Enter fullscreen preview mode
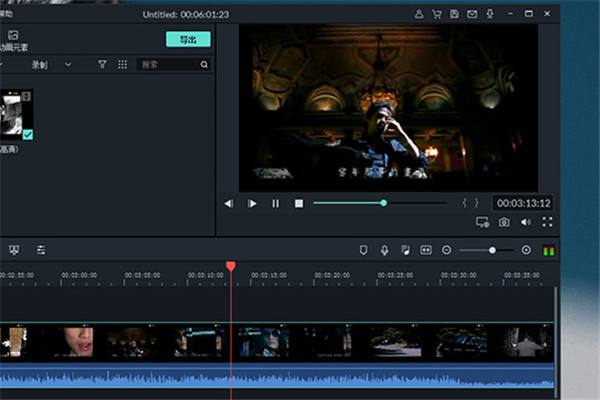600x400 pixels. tap(547, 222)
